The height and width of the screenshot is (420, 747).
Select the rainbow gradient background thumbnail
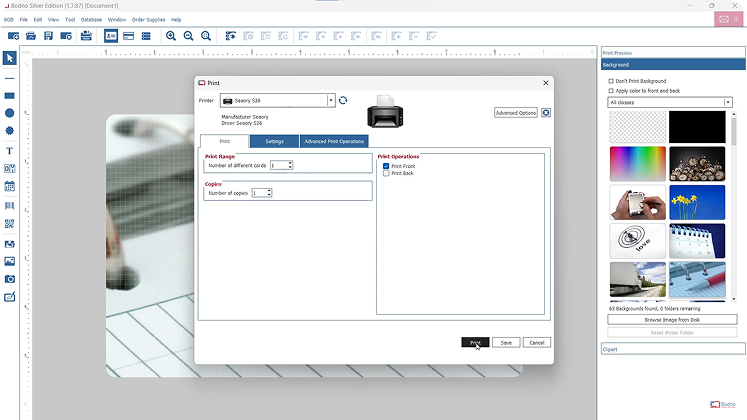637,165
